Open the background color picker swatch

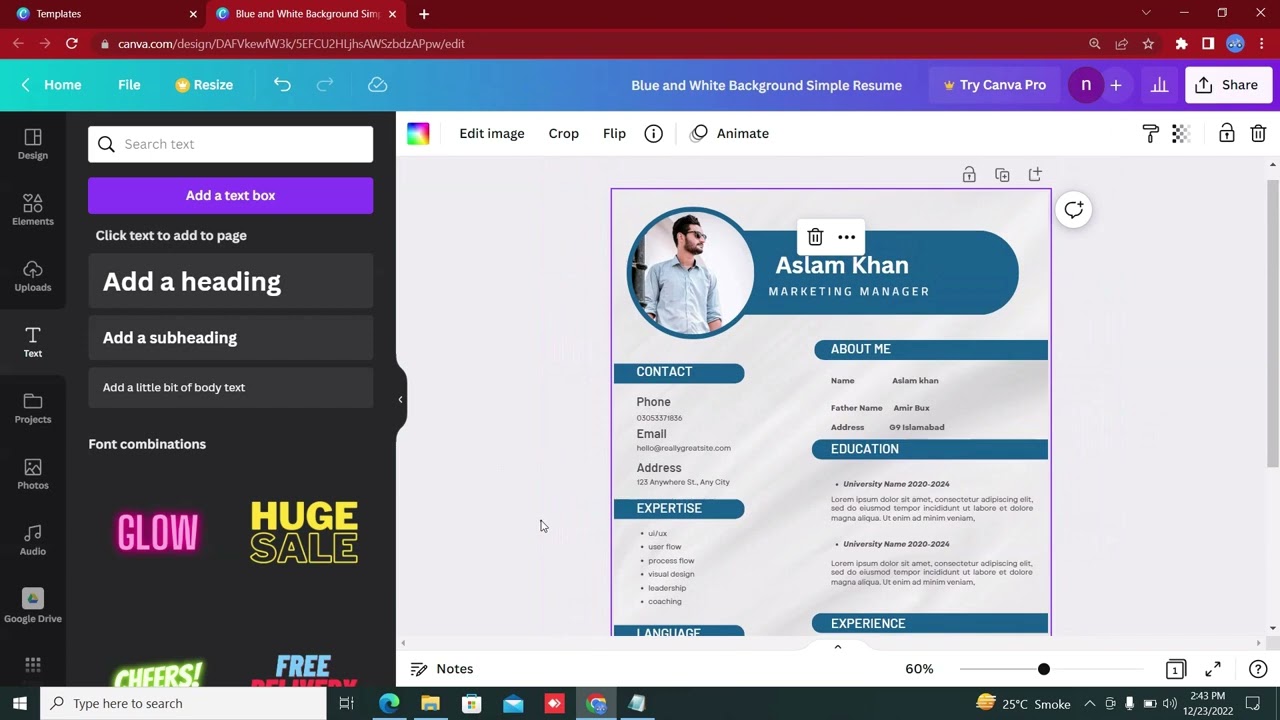(x=418, y=133)
